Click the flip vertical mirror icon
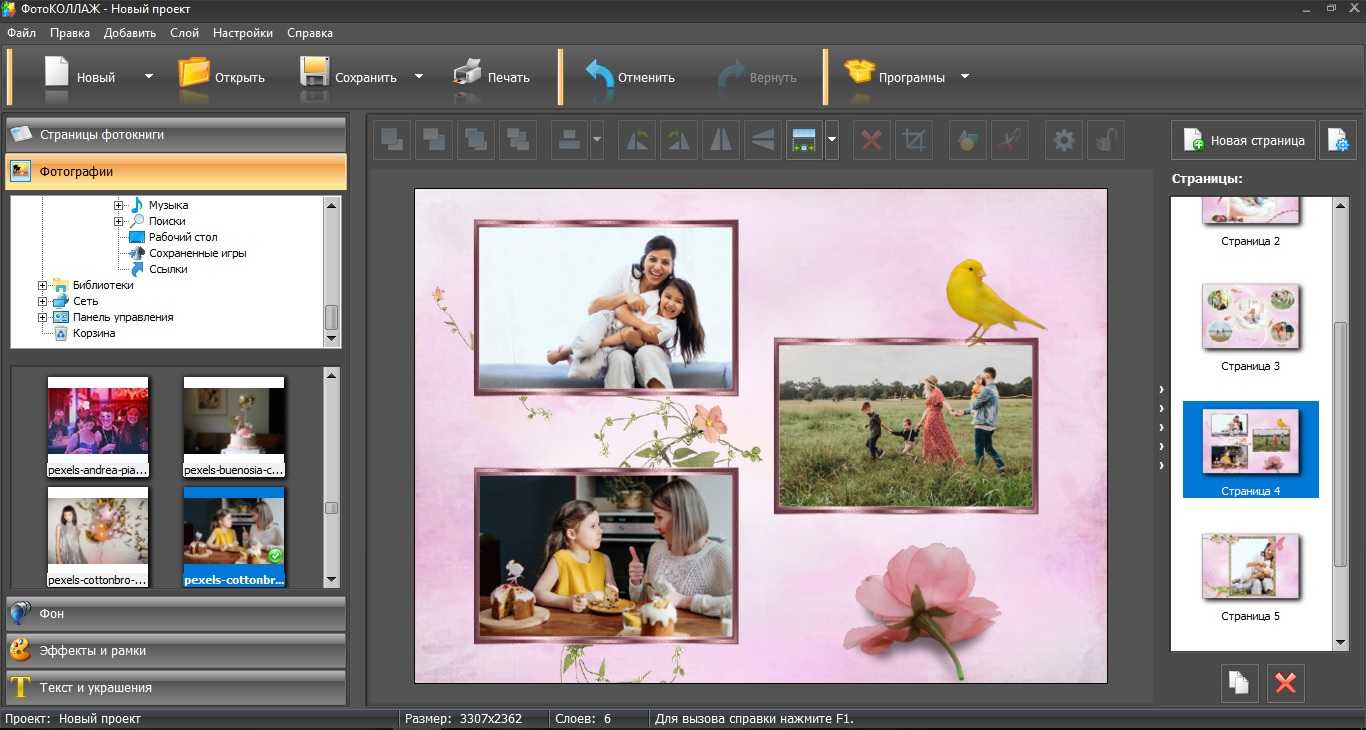1366x730 pixels. 762,141
